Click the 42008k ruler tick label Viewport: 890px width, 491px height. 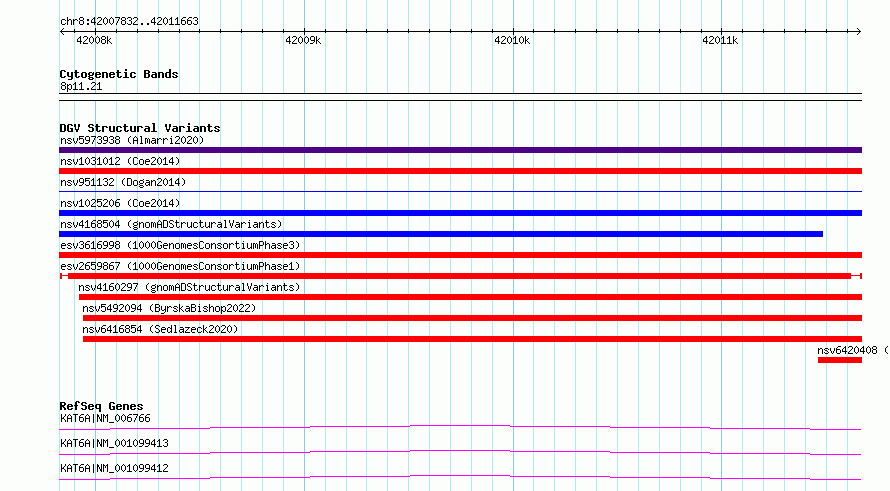pyautogui.click(x=94, y=40)
